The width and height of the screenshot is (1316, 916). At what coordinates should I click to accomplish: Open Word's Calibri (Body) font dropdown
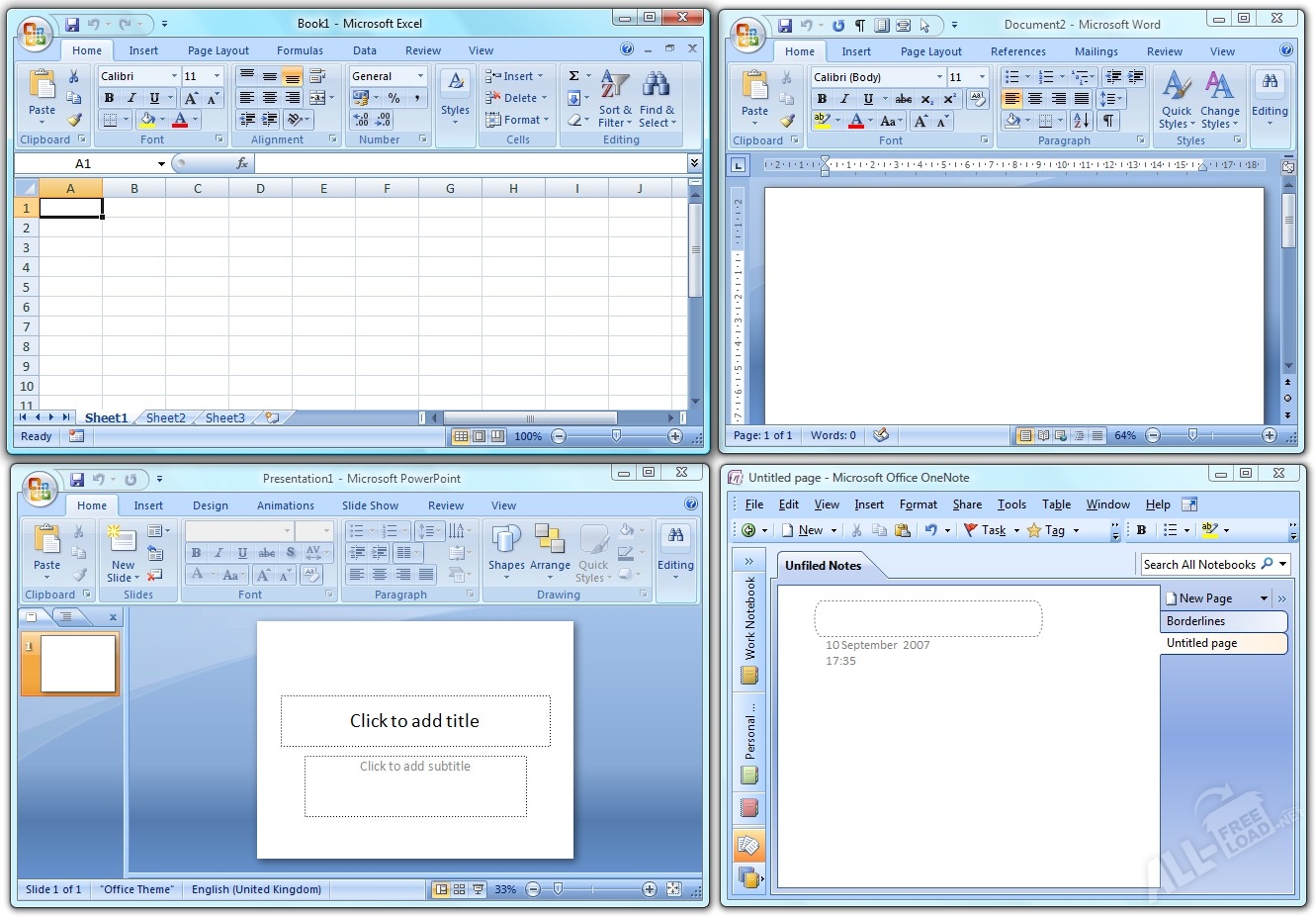pos(939,77)
